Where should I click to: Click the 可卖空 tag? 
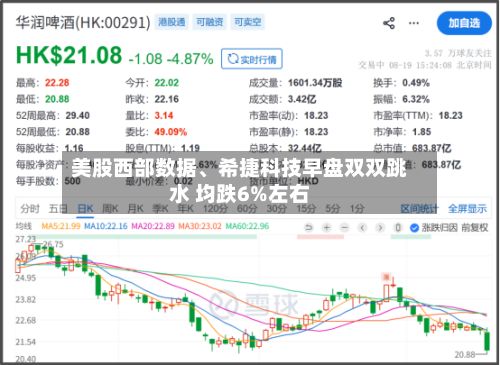pos(247,22)
